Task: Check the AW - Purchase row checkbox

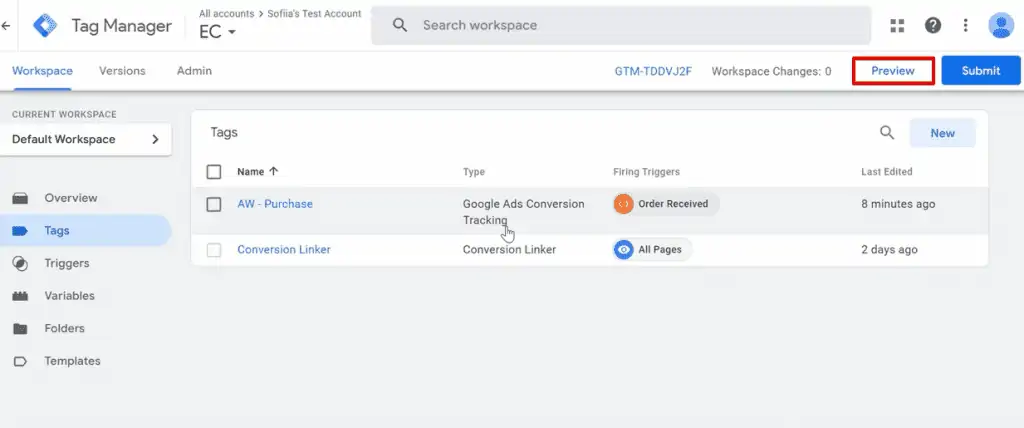Action: pos(214,205)
